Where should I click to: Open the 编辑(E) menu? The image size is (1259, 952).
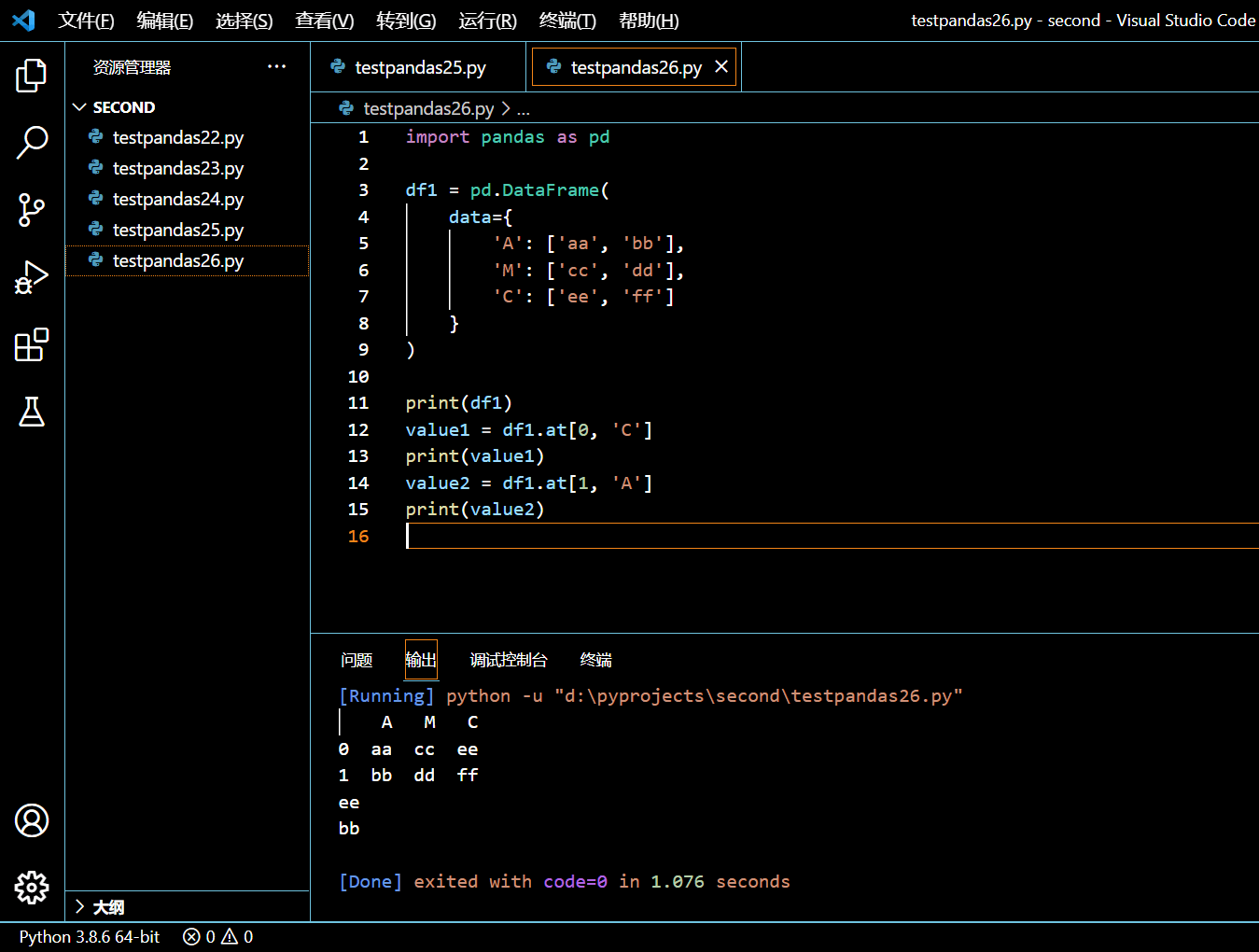click(165, 21)
